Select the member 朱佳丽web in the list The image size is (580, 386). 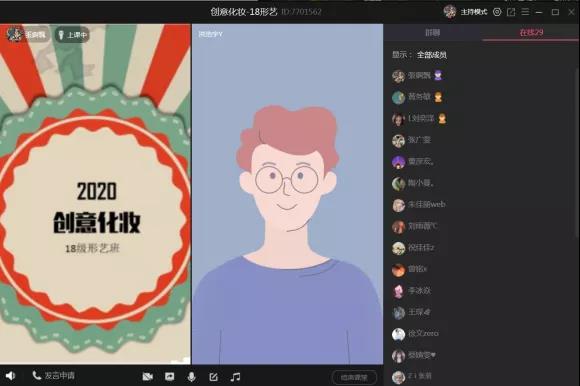point(419,205)
